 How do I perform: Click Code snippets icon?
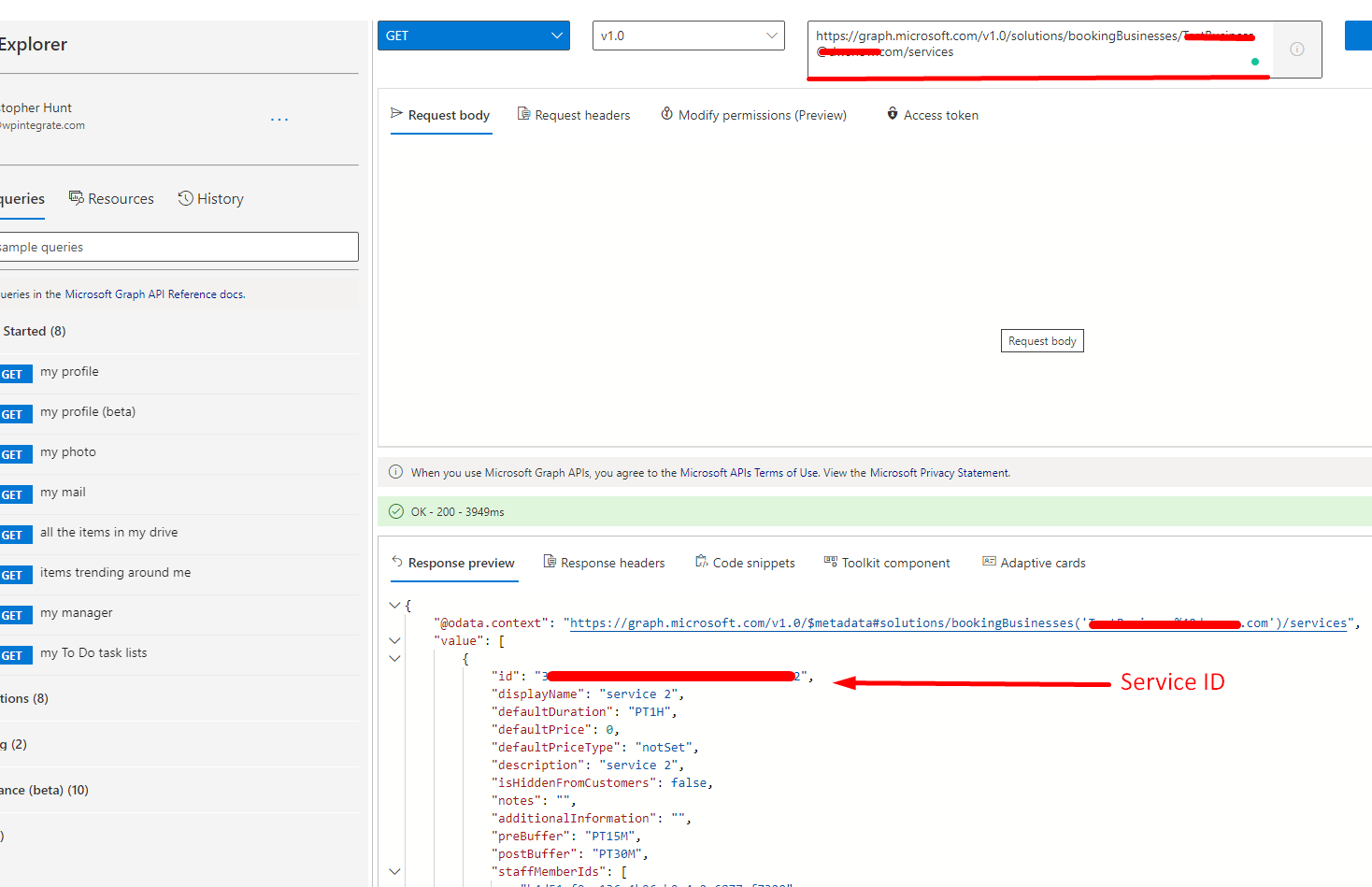coord(702,562)
